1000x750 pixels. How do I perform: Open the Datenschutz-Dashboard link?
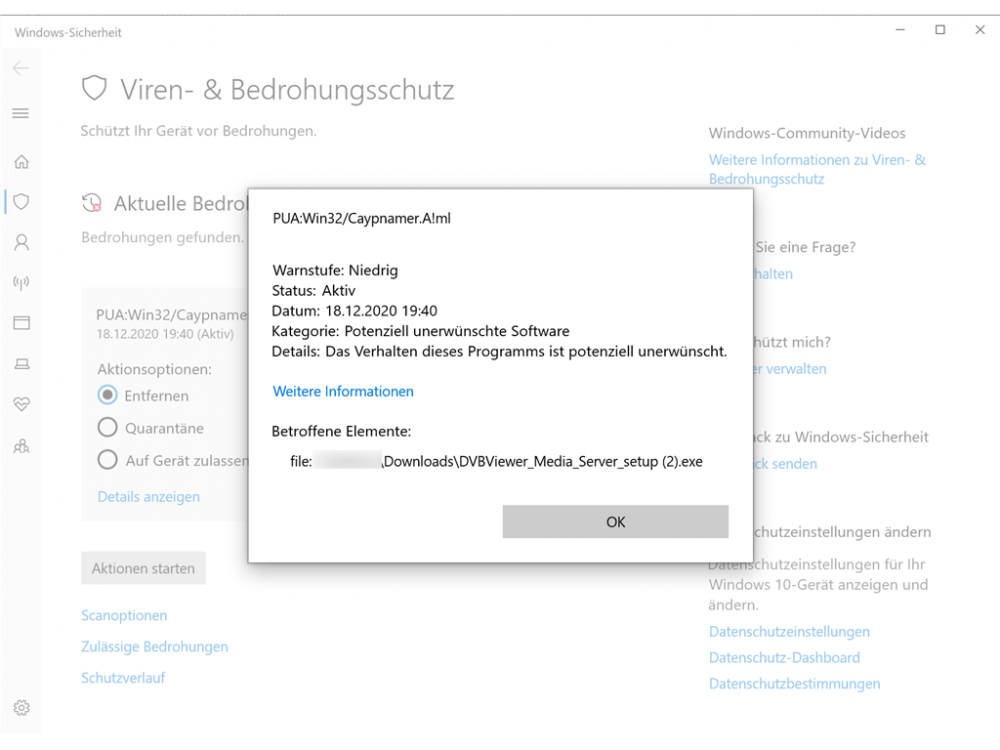tap(784, 658)
